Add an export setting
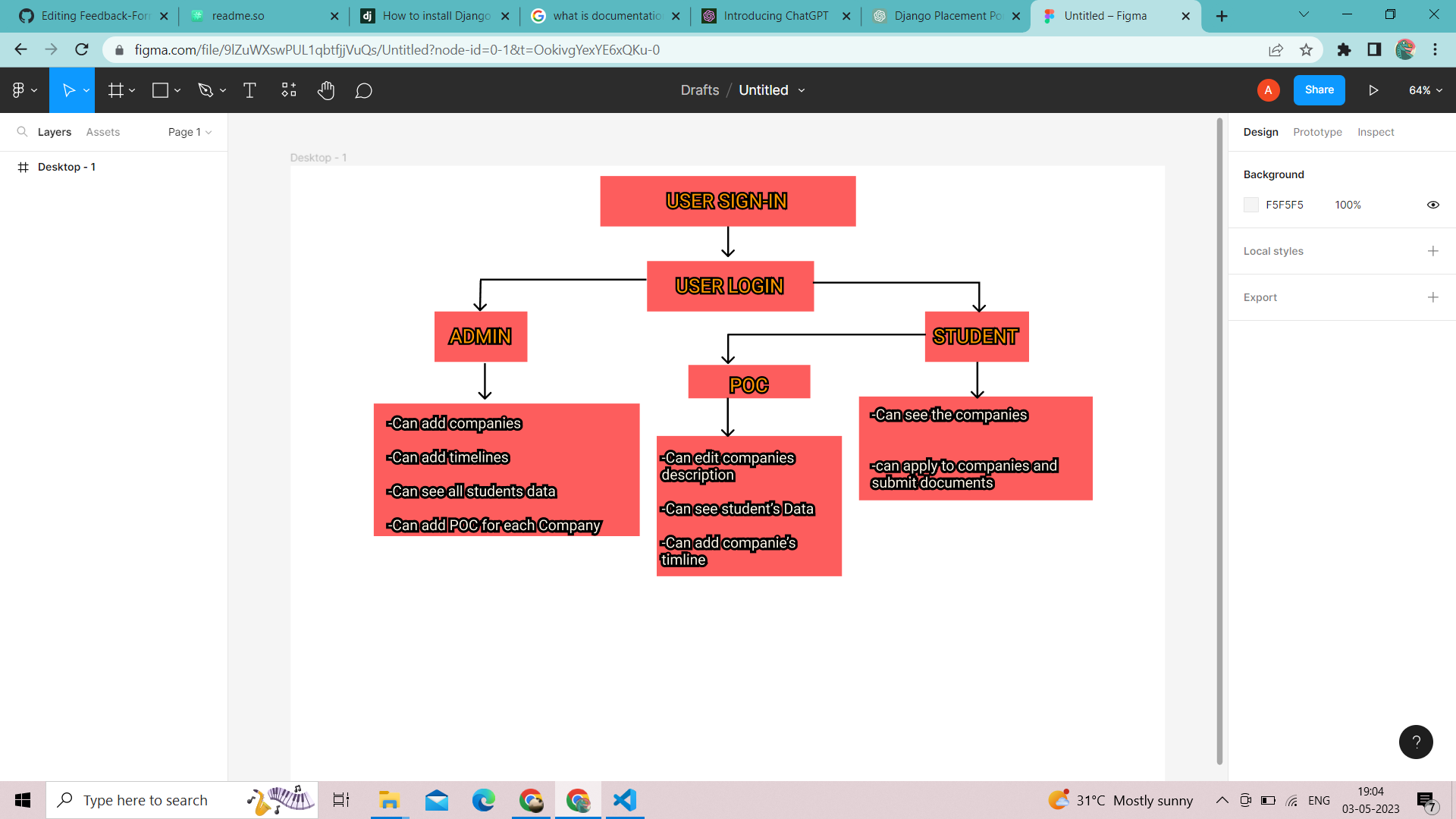Image resolution: width=1456 pixels, height=819 pixels. (x=1432, y=297)
